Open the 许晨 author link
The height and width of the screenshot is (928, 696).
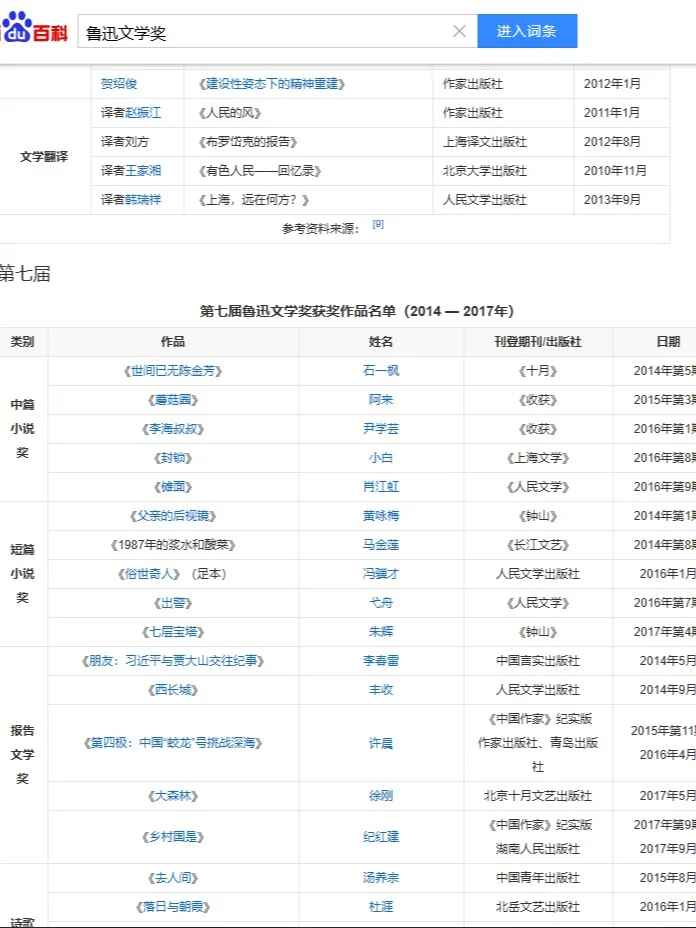381,743
